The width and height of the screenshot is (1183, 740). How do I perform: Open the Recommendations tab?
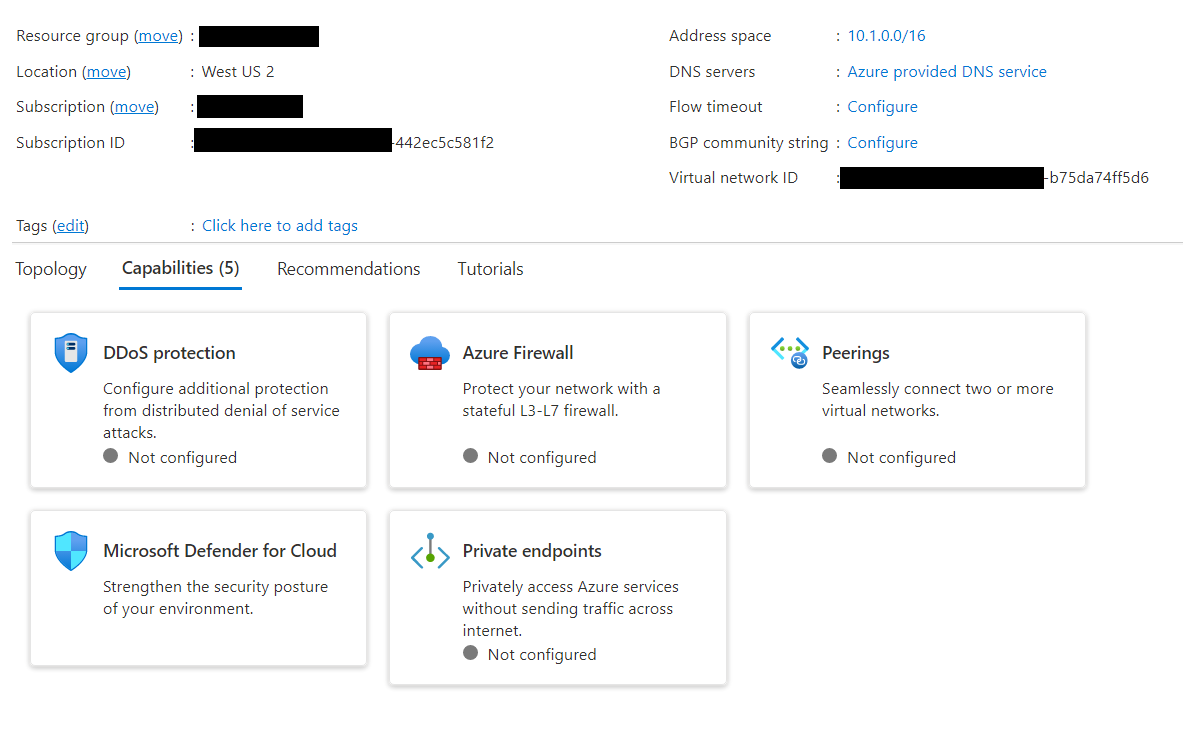coord(349,269)
